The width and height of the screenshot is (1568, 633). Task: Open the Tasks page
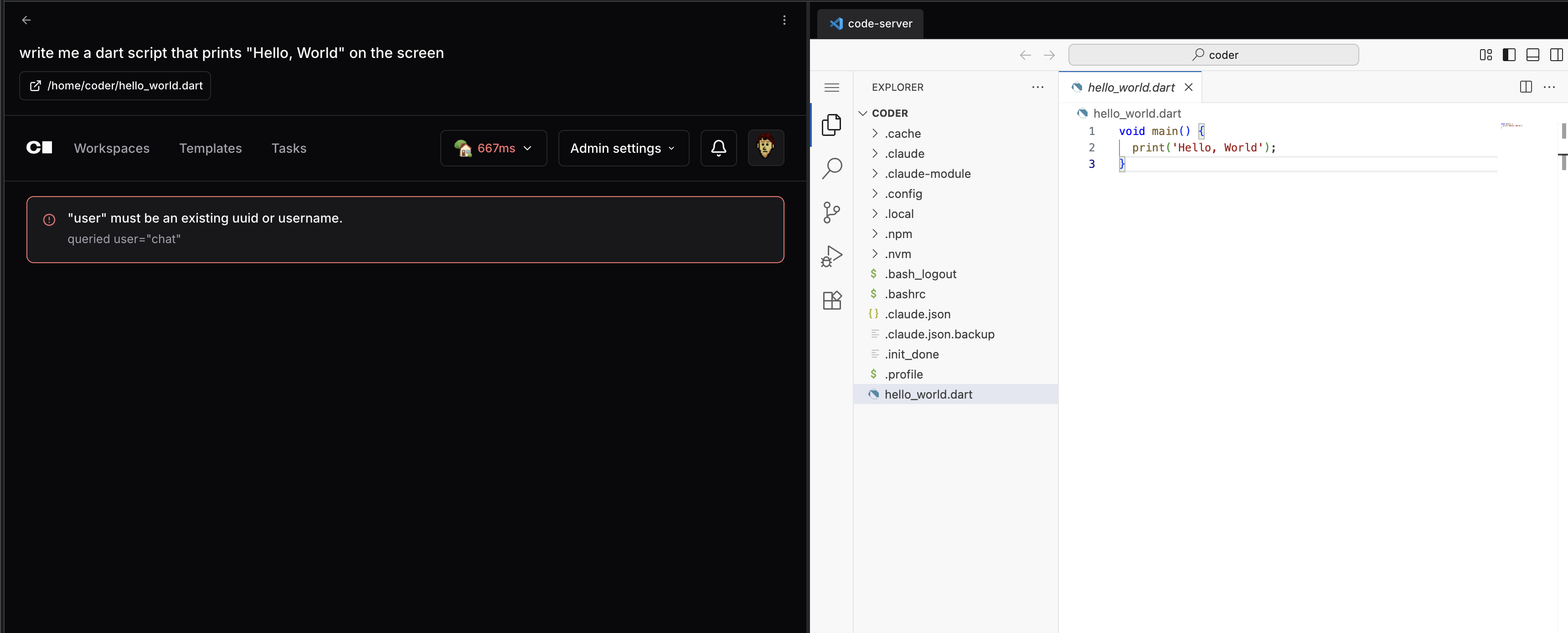tap(289, 148)
